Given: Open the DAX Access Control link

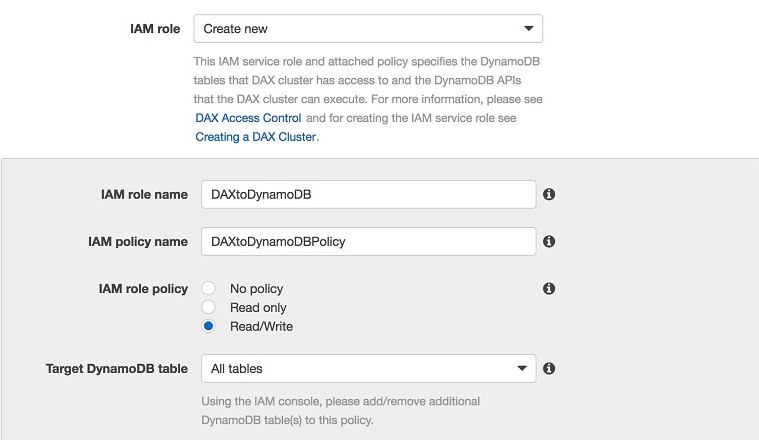Looking at the screenshot, I should 248,118.
